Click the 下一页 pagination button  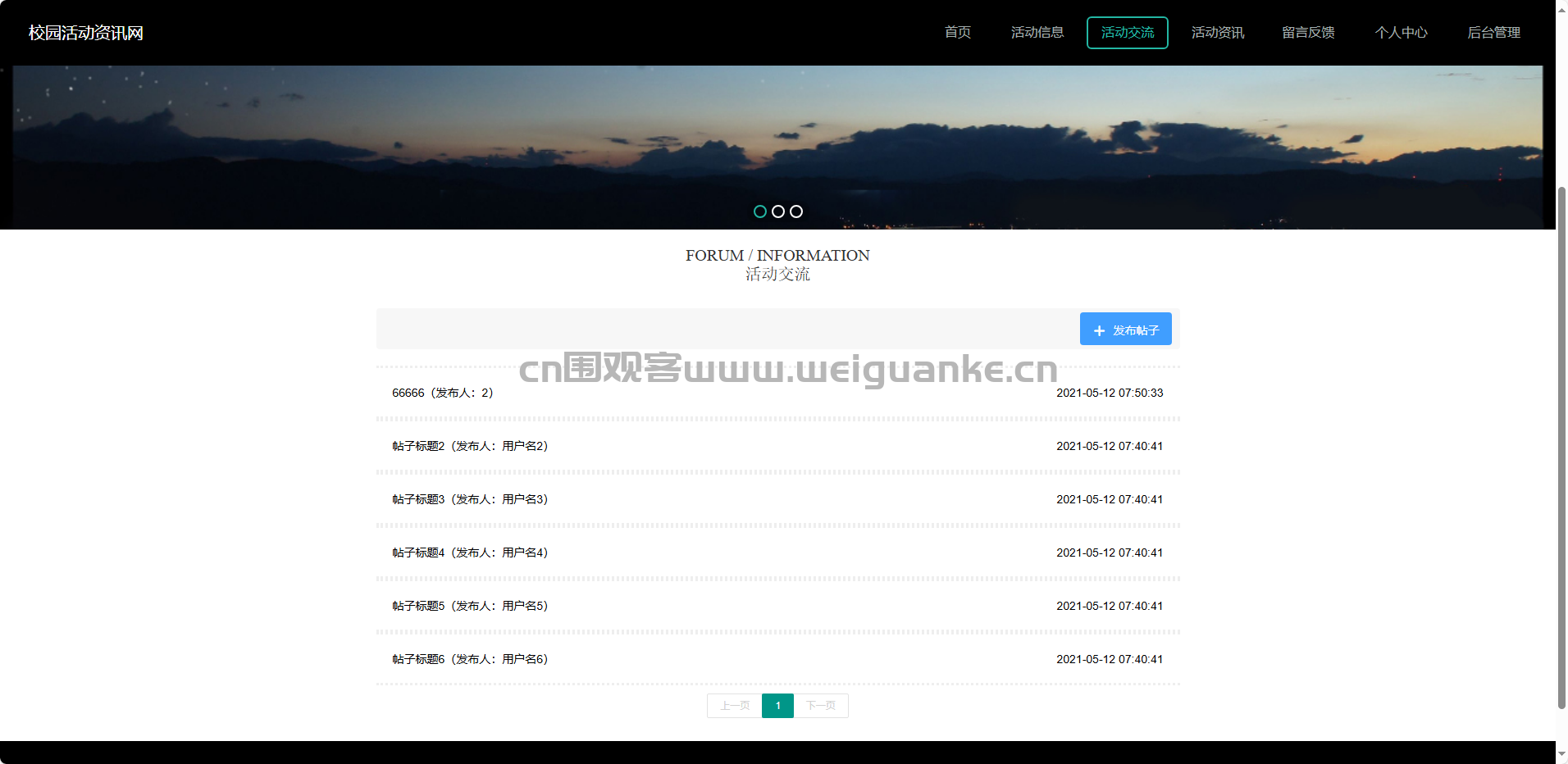(x=821, y=706)
